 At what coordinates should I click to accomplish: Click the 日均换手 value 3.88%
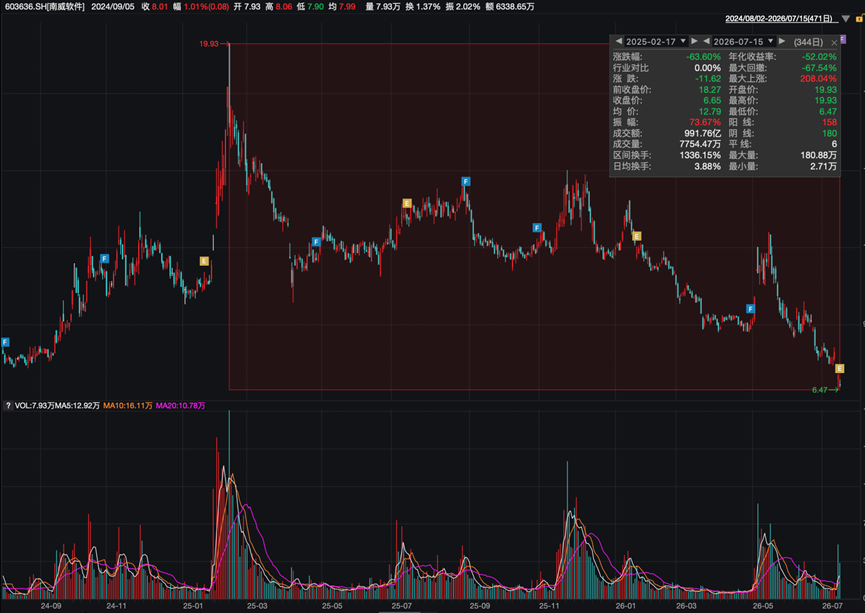click(708, 166)
